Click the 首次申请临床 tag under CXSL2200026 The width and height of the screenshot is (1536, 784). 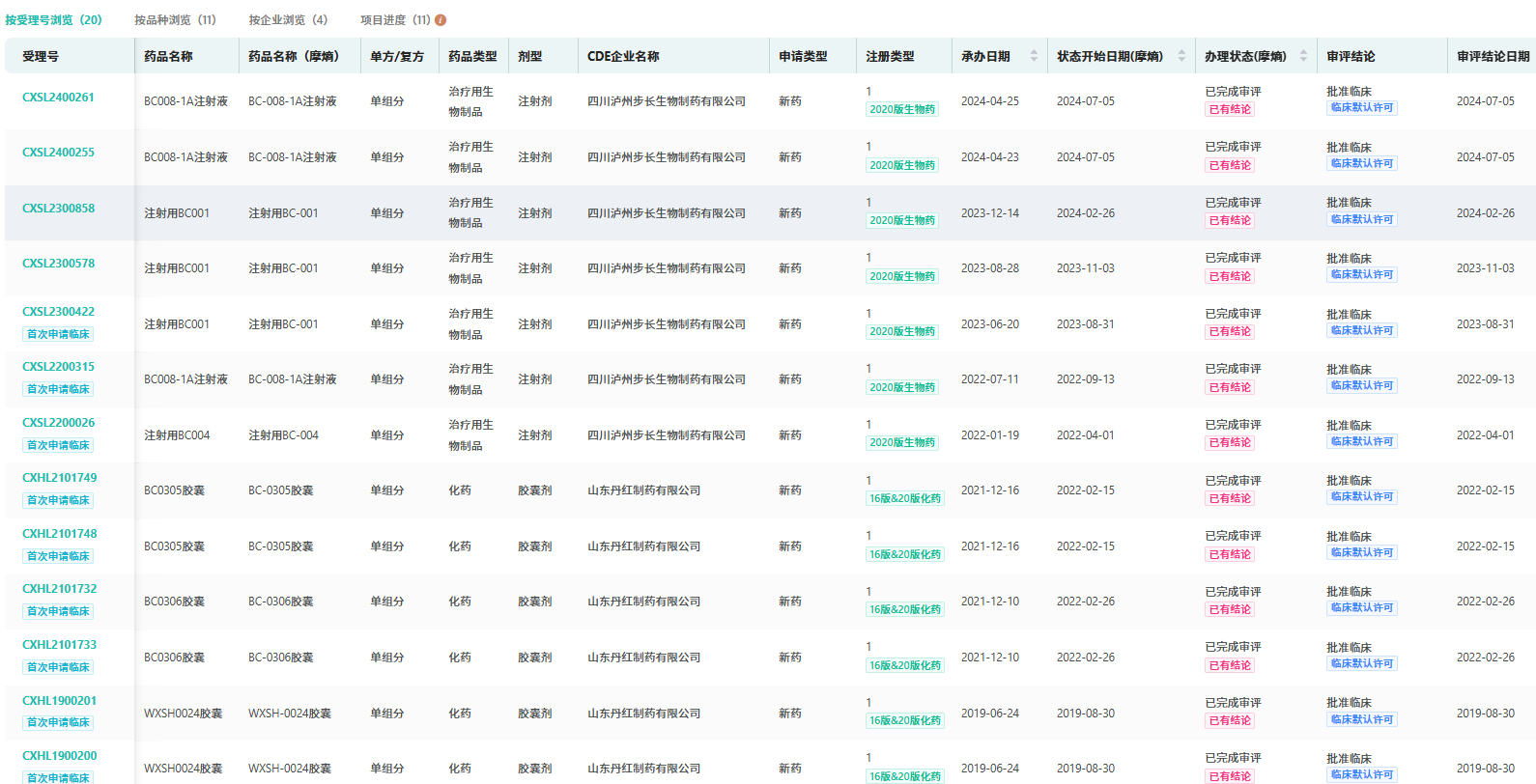click(58, 445)
